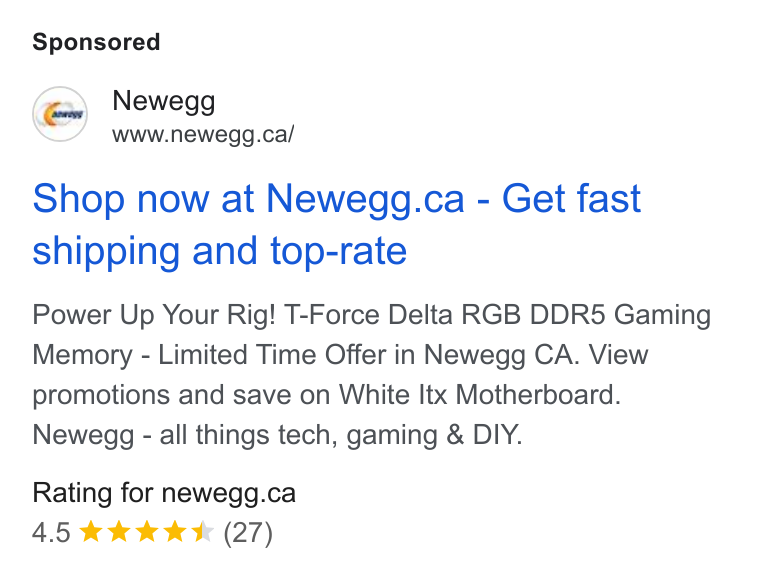760x576 pixels.
Task: Click 'all things tech, gaming & DIY' text
Action: (x=339, y=435)
